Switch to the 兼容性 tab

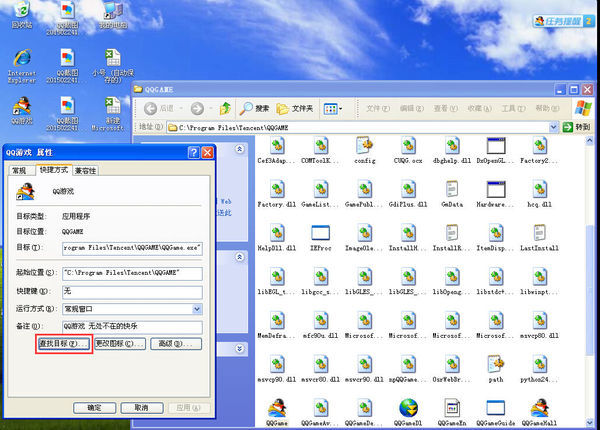tap(85, 171)
